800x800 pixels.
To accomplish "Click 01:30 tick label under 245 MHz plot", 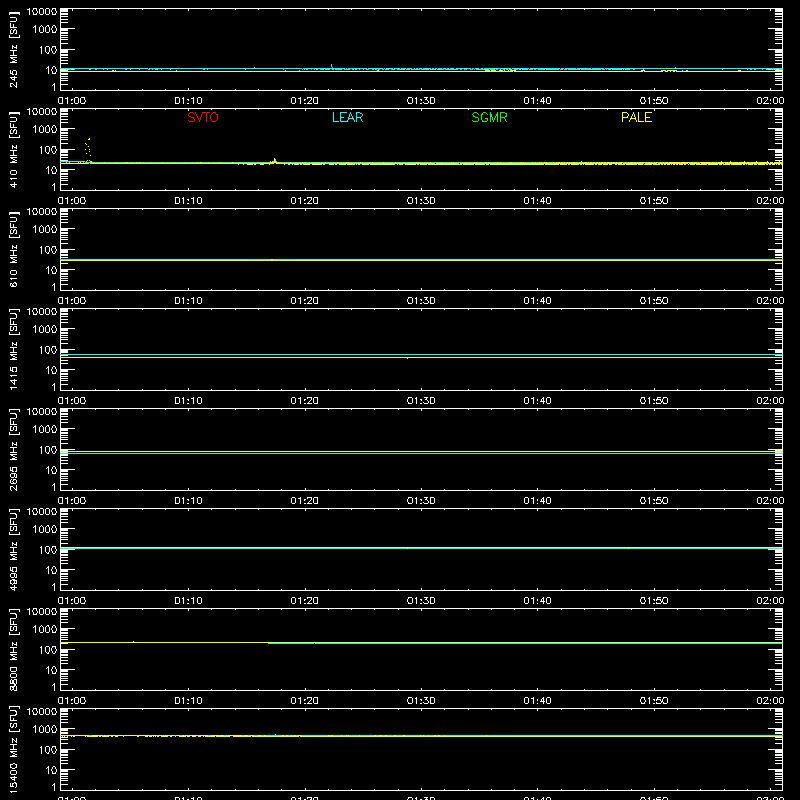I will (x=421, y=101).
